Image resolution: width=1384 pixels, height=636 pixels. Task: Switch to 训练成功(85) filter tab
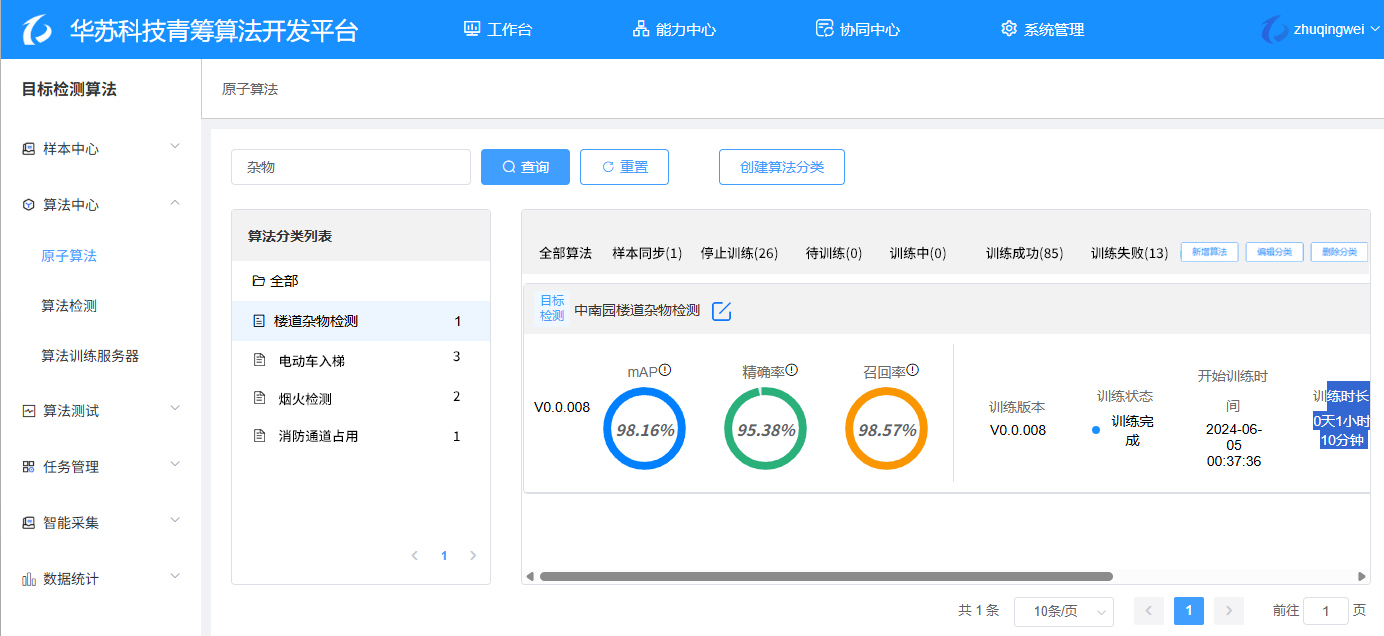[x=1024, y=253]
